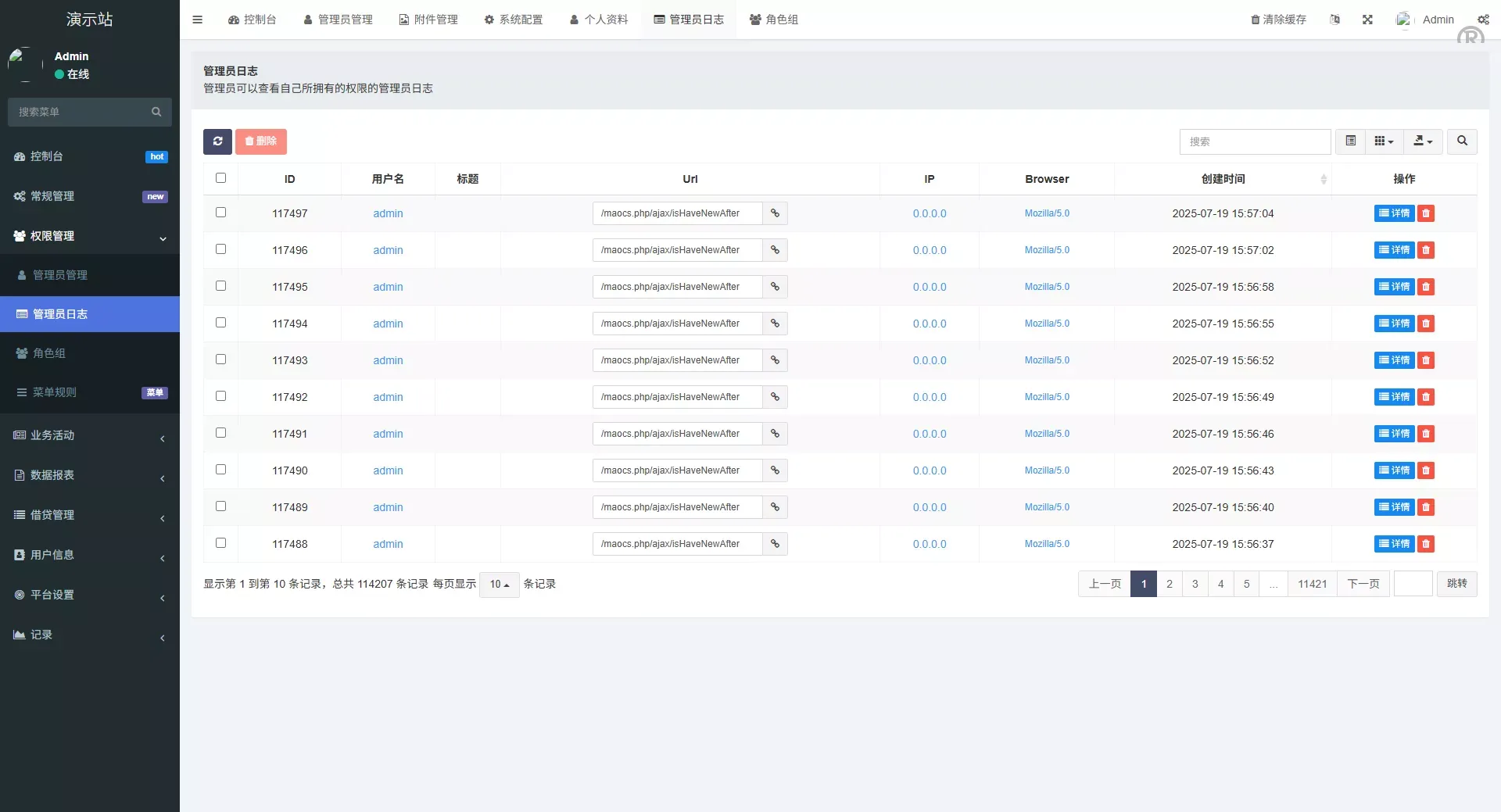Viewport: 1501px width, 812px height.
Task: Check the checkbox for log row 117488
Action: pyautogui.click(x=220, y=542)
